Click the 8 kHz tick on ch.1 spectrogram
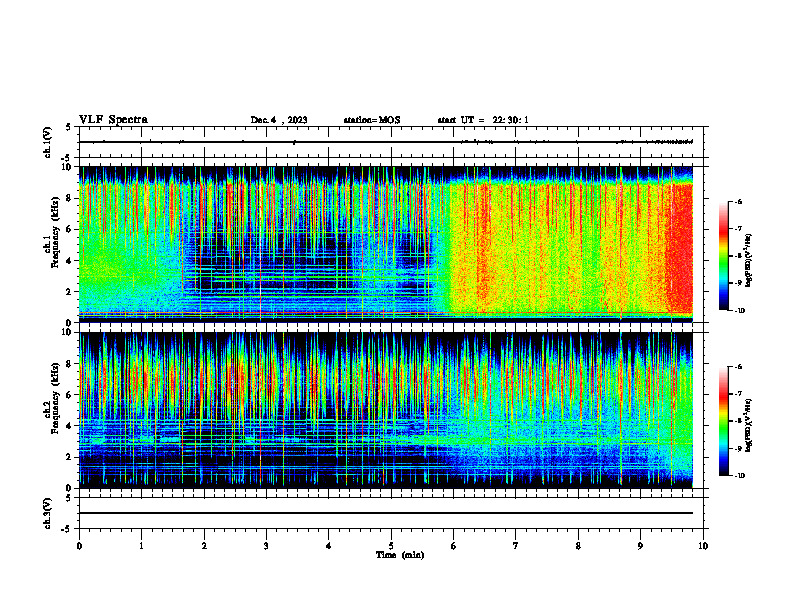The height and width of the screenshot is (612, 792). (70, 198)
